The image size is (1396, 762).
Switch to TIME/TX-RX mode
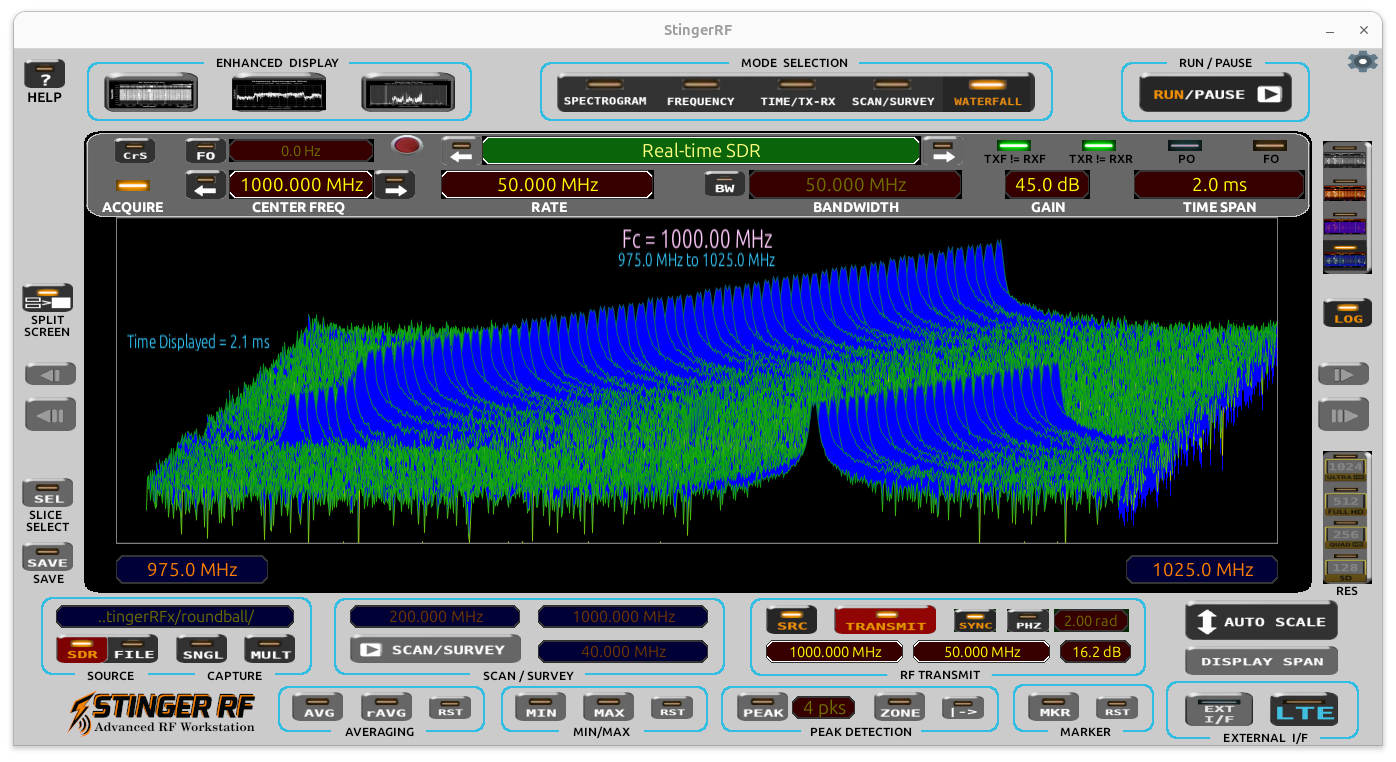coord(797,93)
